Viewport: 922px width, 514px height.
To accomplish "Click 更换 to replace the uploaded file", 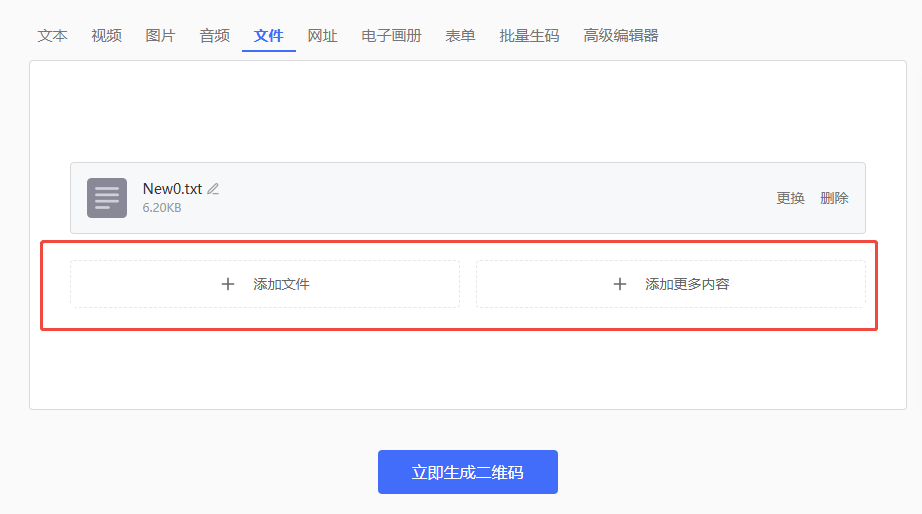I will tap(790, 198).
